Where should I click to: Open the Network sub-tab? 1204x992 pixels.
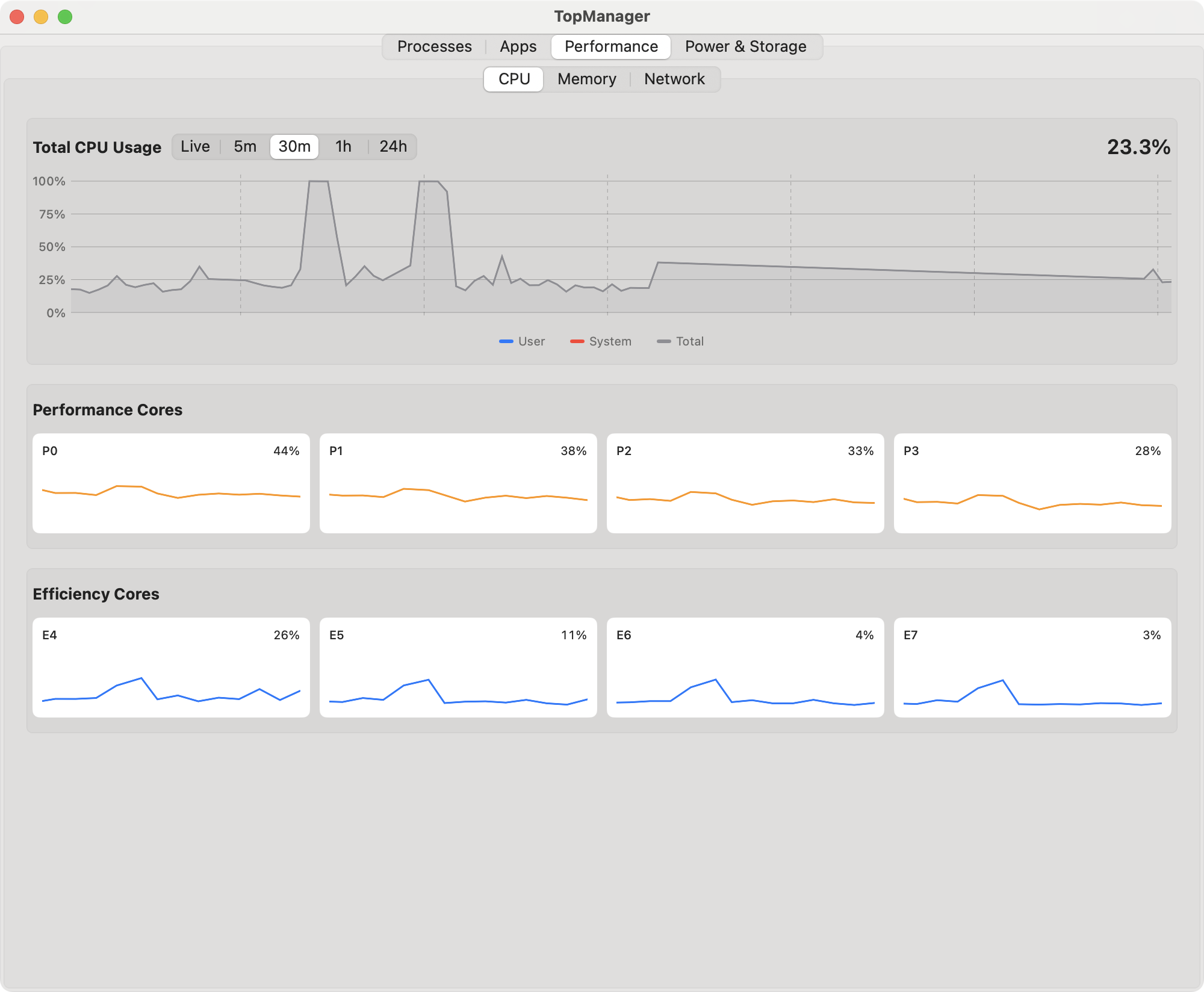[x=674, y=79]
